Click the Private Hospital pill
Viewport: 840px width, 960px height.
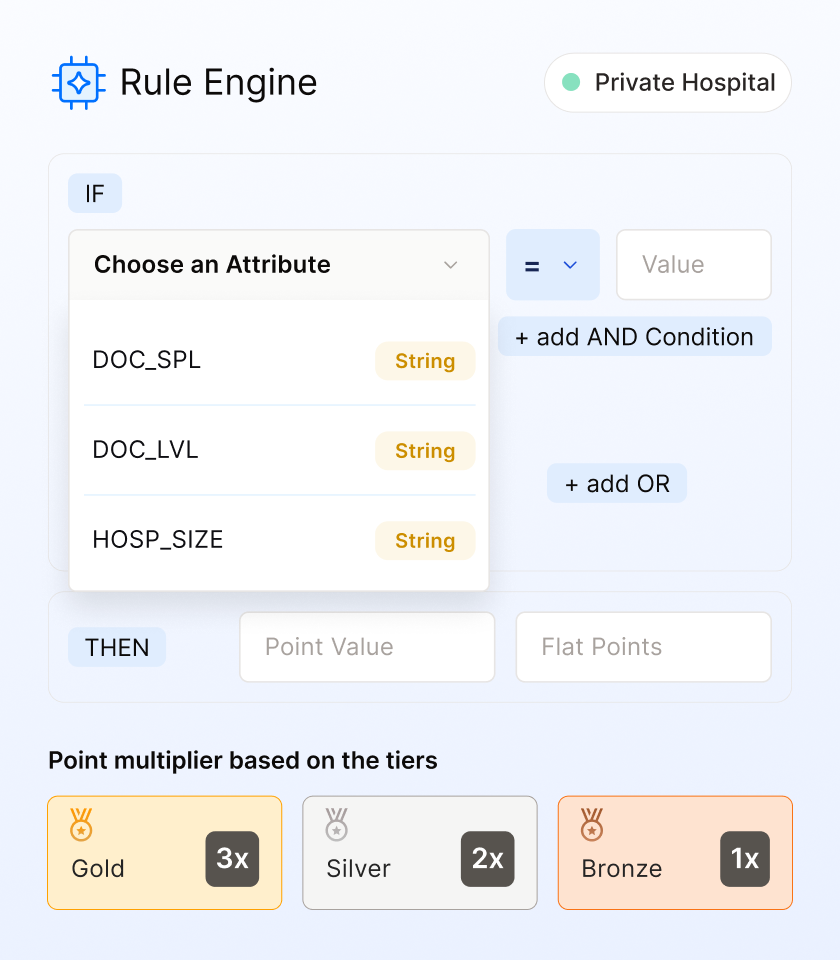[x=667, y=83]
